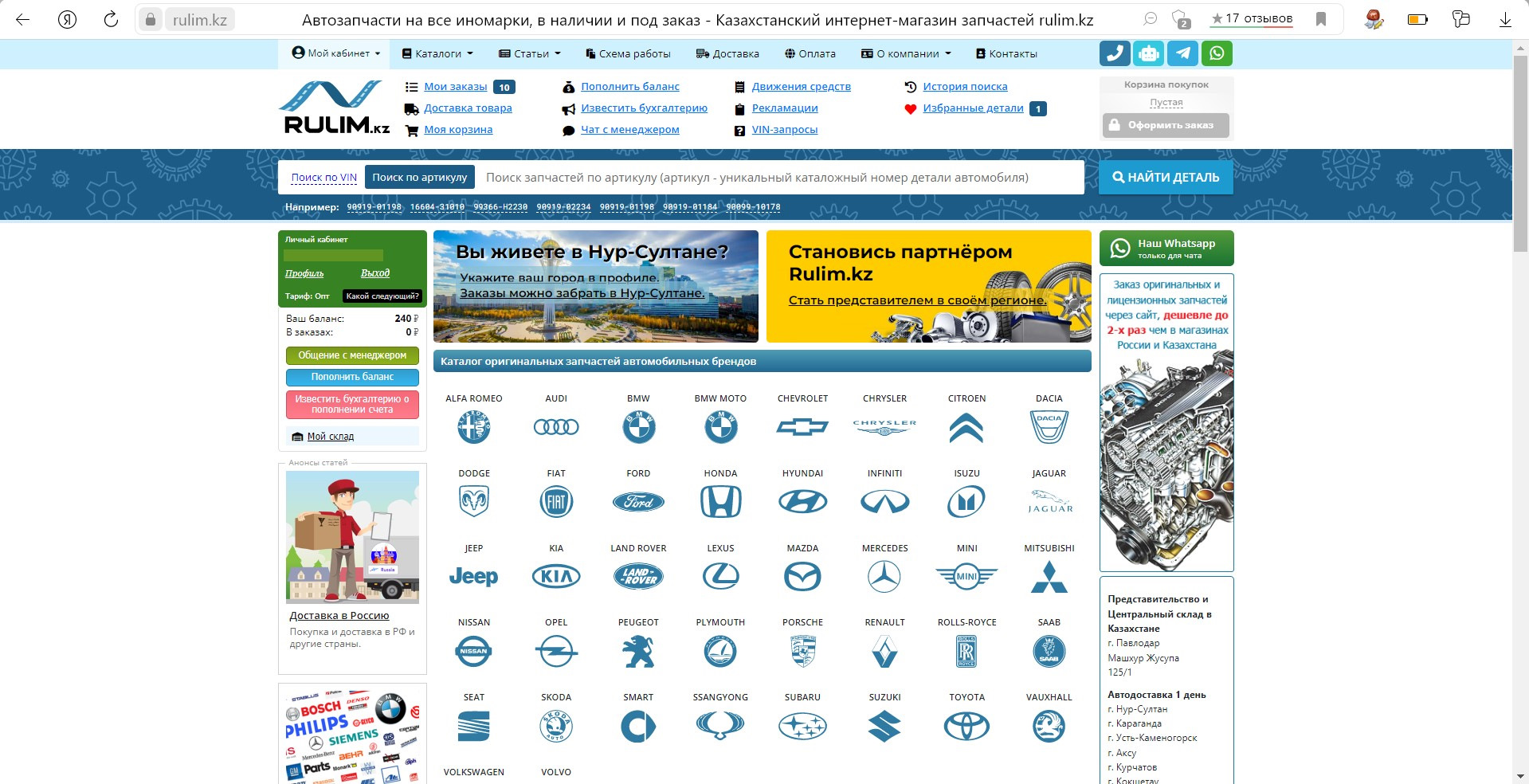Expand the Каталоги dropdown menu

[437, 53]
